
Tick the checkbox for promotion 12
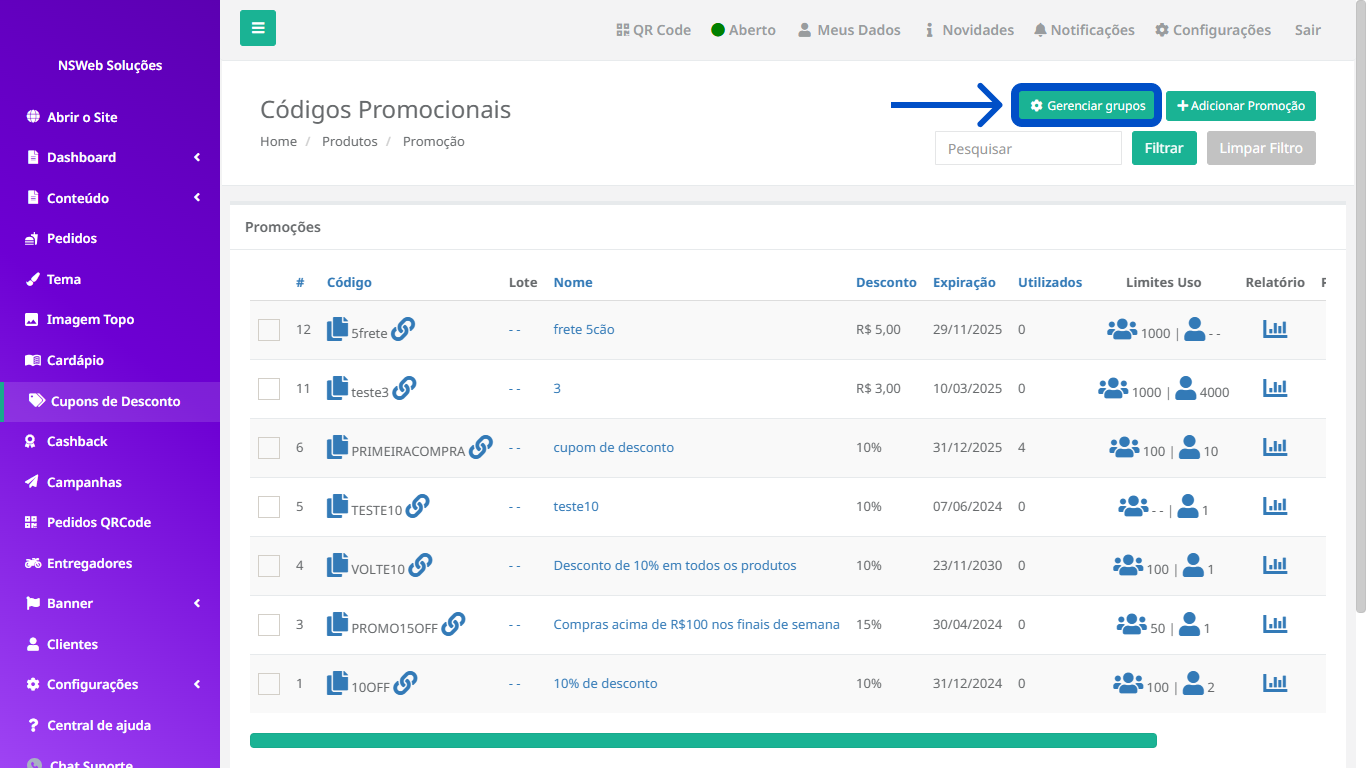click(269, 330)
